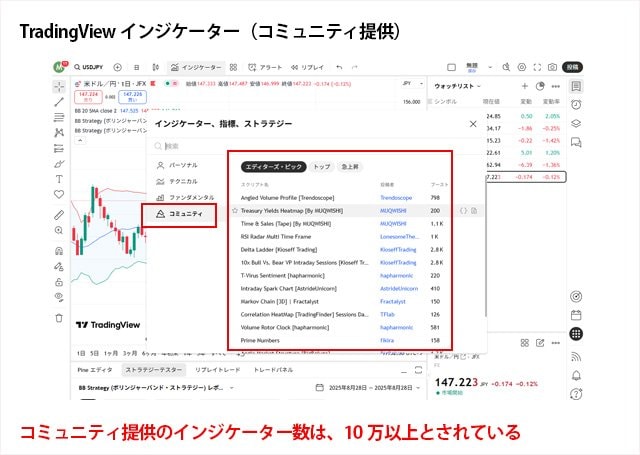
Task: Redo the last chart action
Action: pyautogui.click(x=354, y=67)
